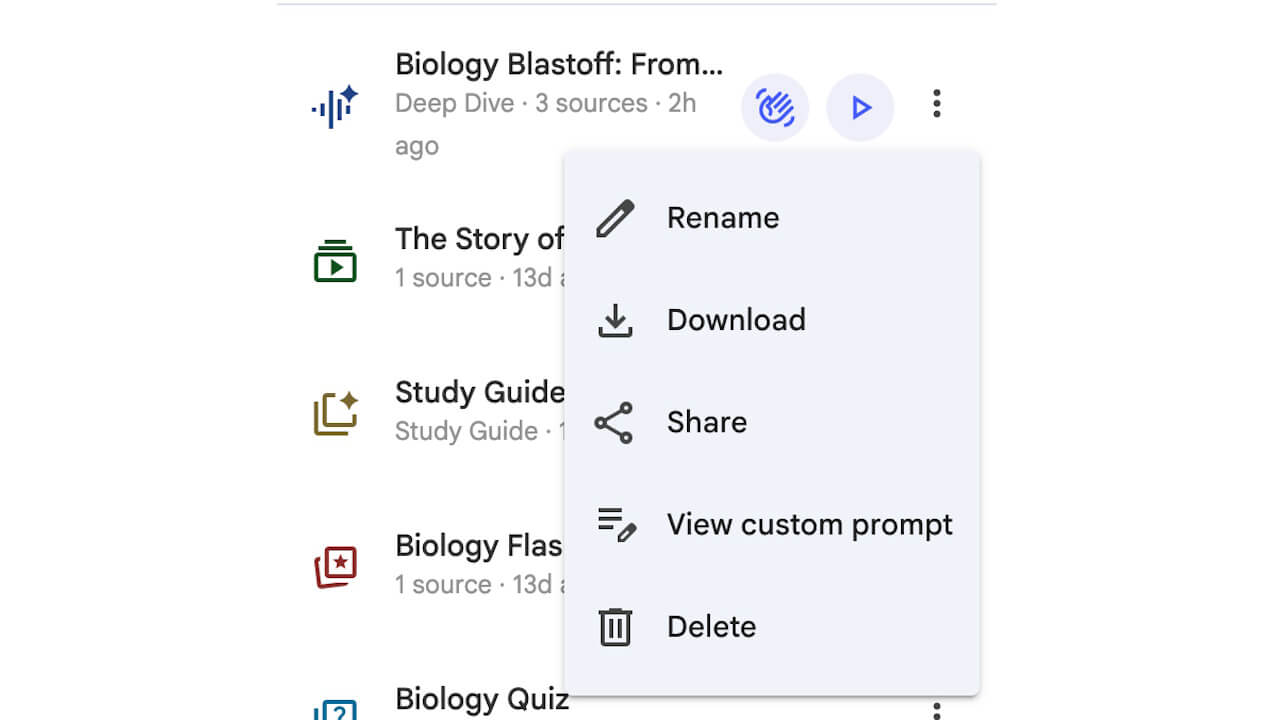Select Delete from the context menu
The width and height of the screenshot is (1280, 720).
click(711, 627)
